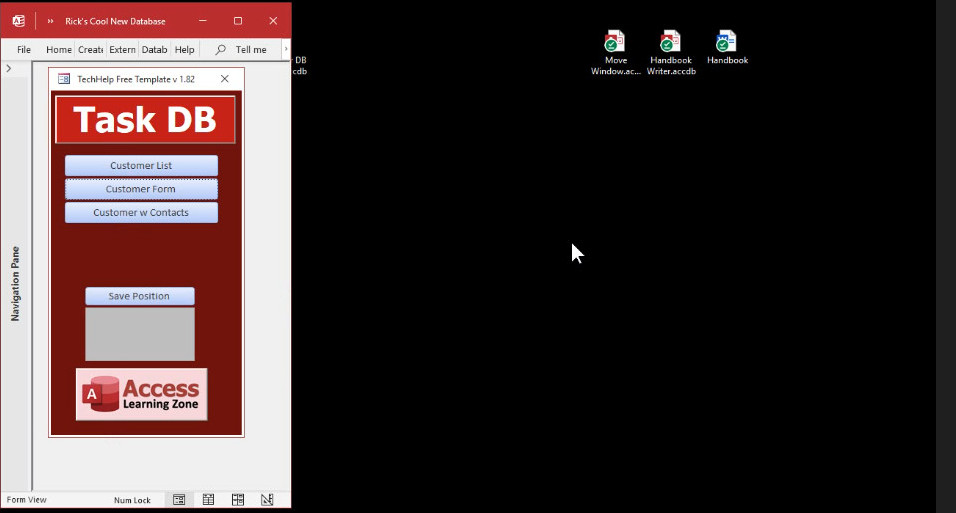
Task: Expand the Navigation Pane with the chevron
Action: [x=9, y=69]
